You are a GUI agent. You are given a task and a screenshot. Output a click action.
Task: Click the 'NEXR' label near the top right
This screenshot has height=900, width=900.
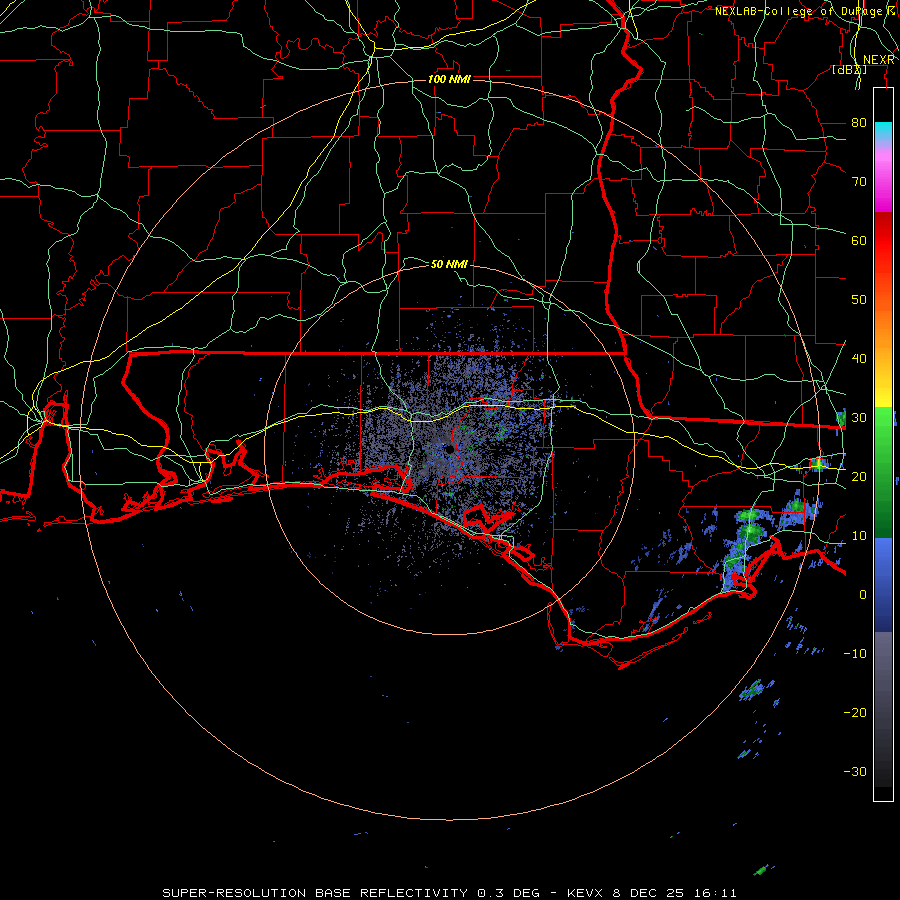pyautogui.click(x=879, y=60)
